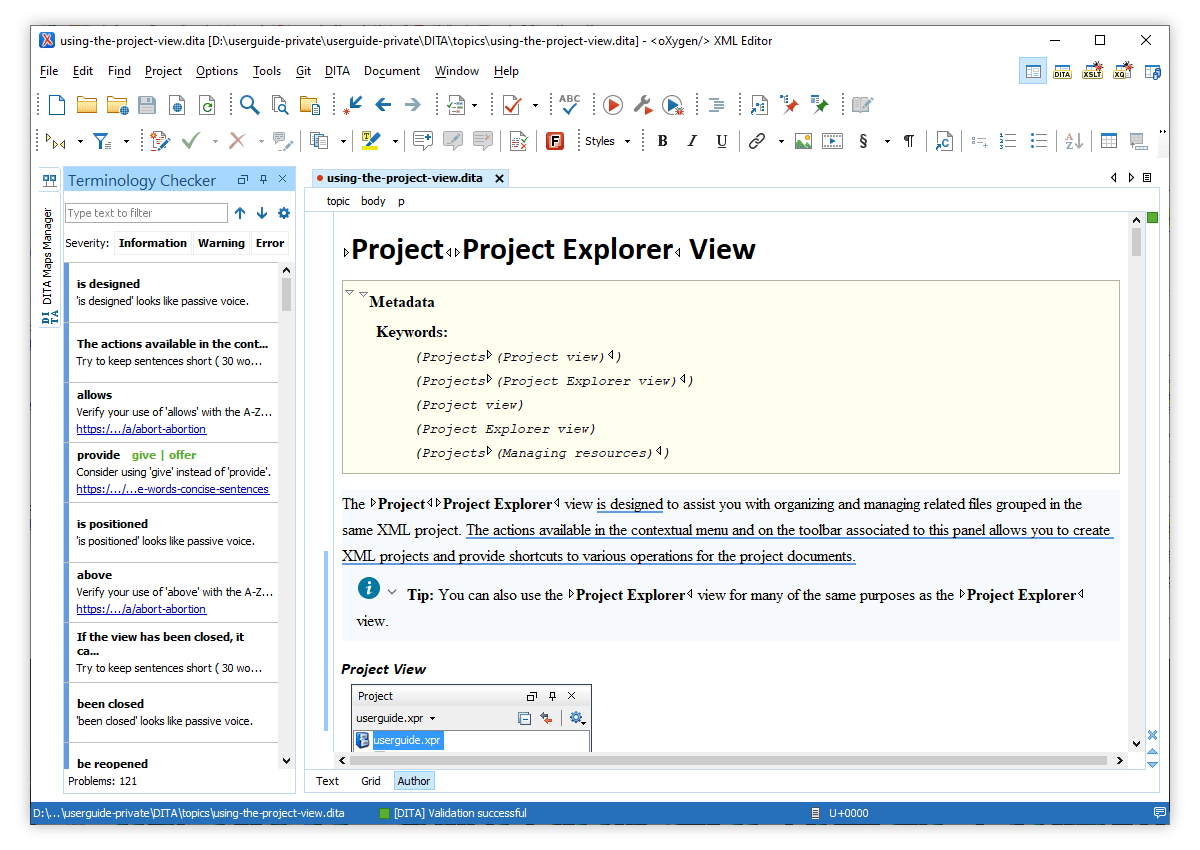1200x850 pixels.
Task: Insert a bulleted list icon
Action: (1039, 141)
